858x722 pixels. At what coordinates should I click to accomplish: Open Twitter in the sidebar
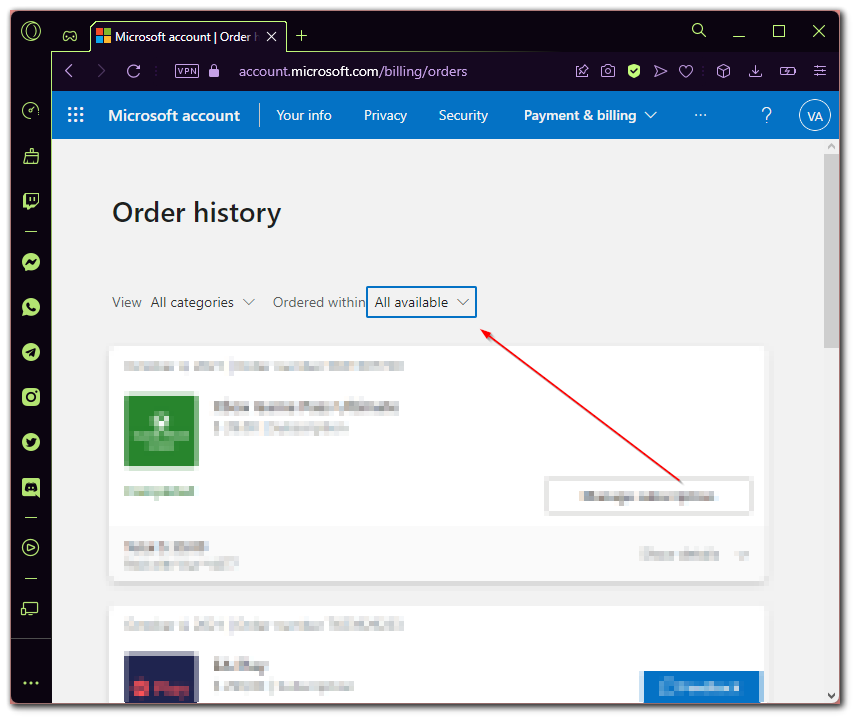[x=31, y=442]
